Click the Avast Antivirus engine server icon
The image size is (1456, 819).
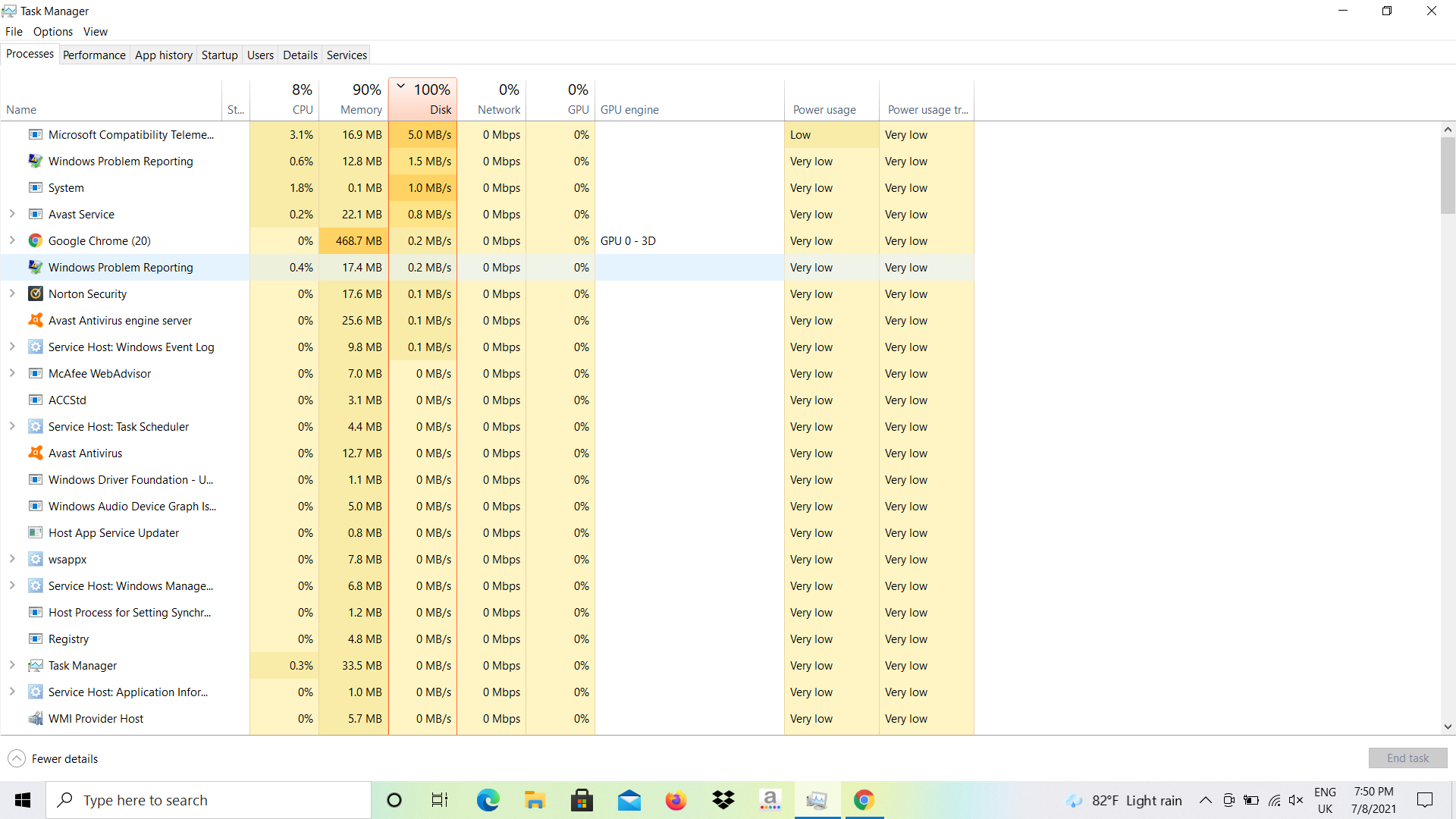[35, 321]
